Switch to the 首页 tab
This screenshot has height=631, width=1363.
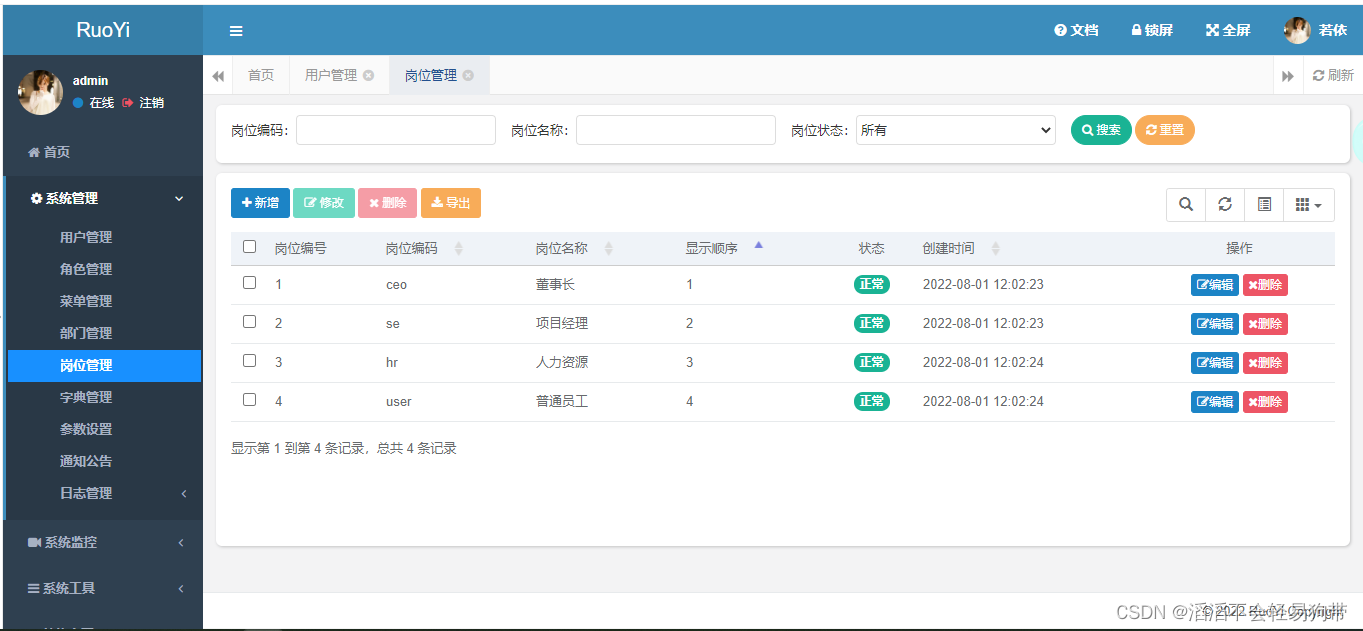pos(261,75)
